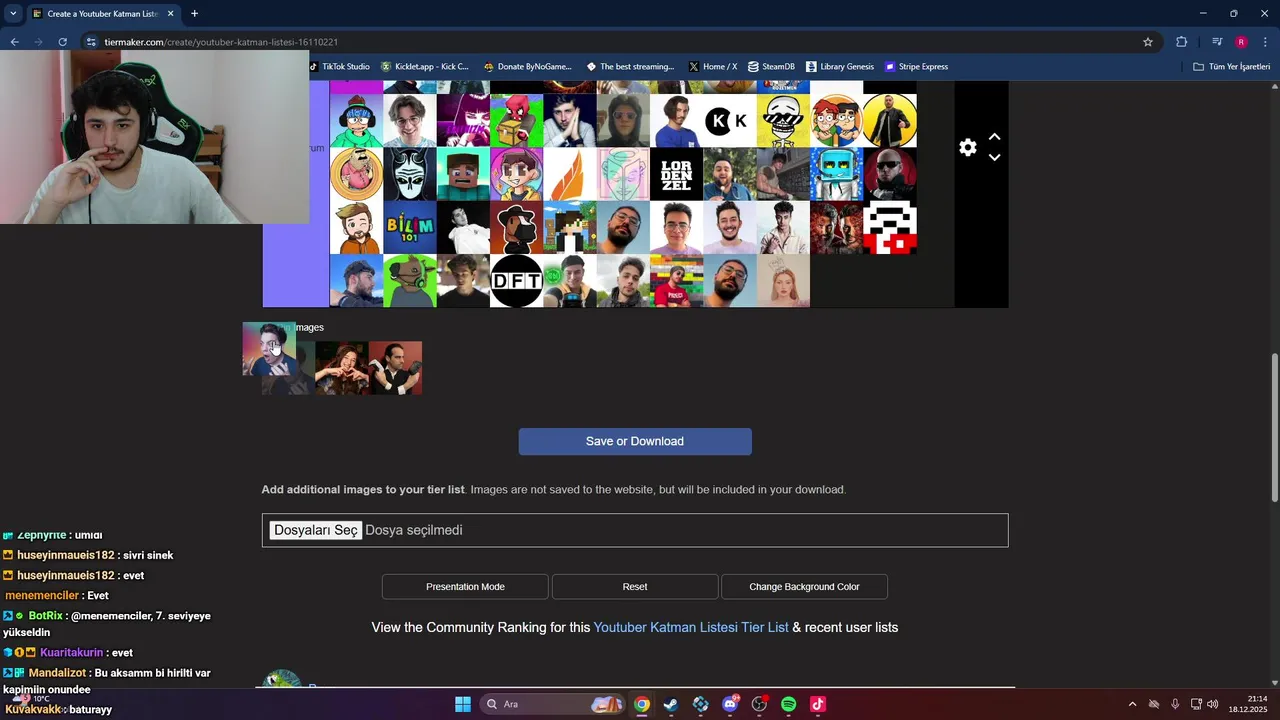Open the SteamDB bookmark

(771, 67)
